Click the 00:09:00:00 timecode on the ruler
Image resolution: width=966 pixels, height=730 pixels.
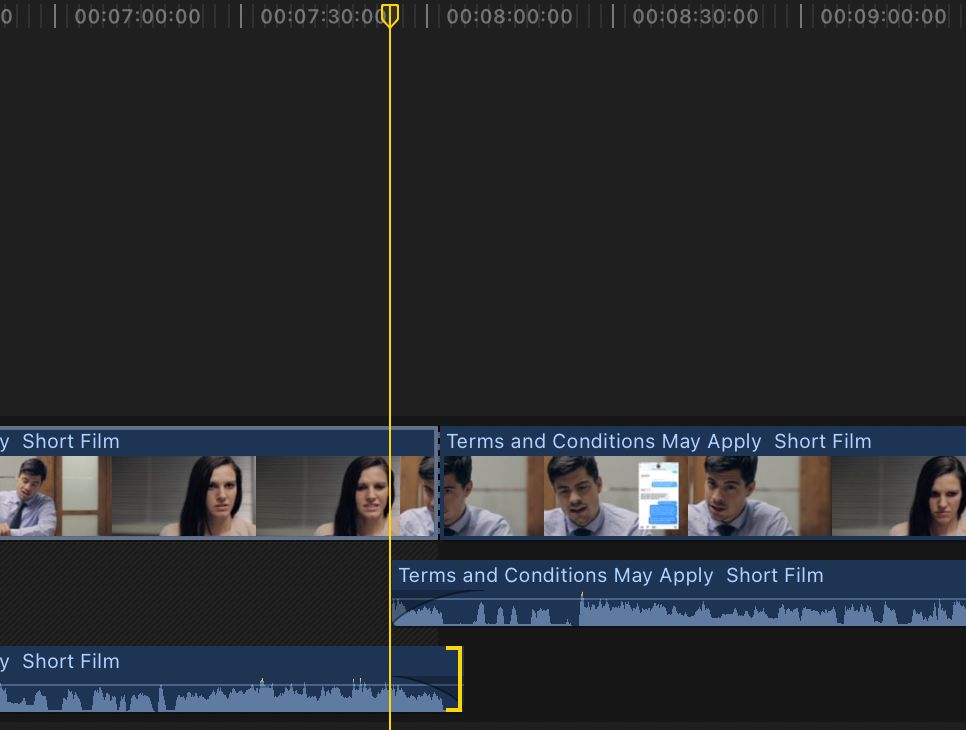coord(883,17)
